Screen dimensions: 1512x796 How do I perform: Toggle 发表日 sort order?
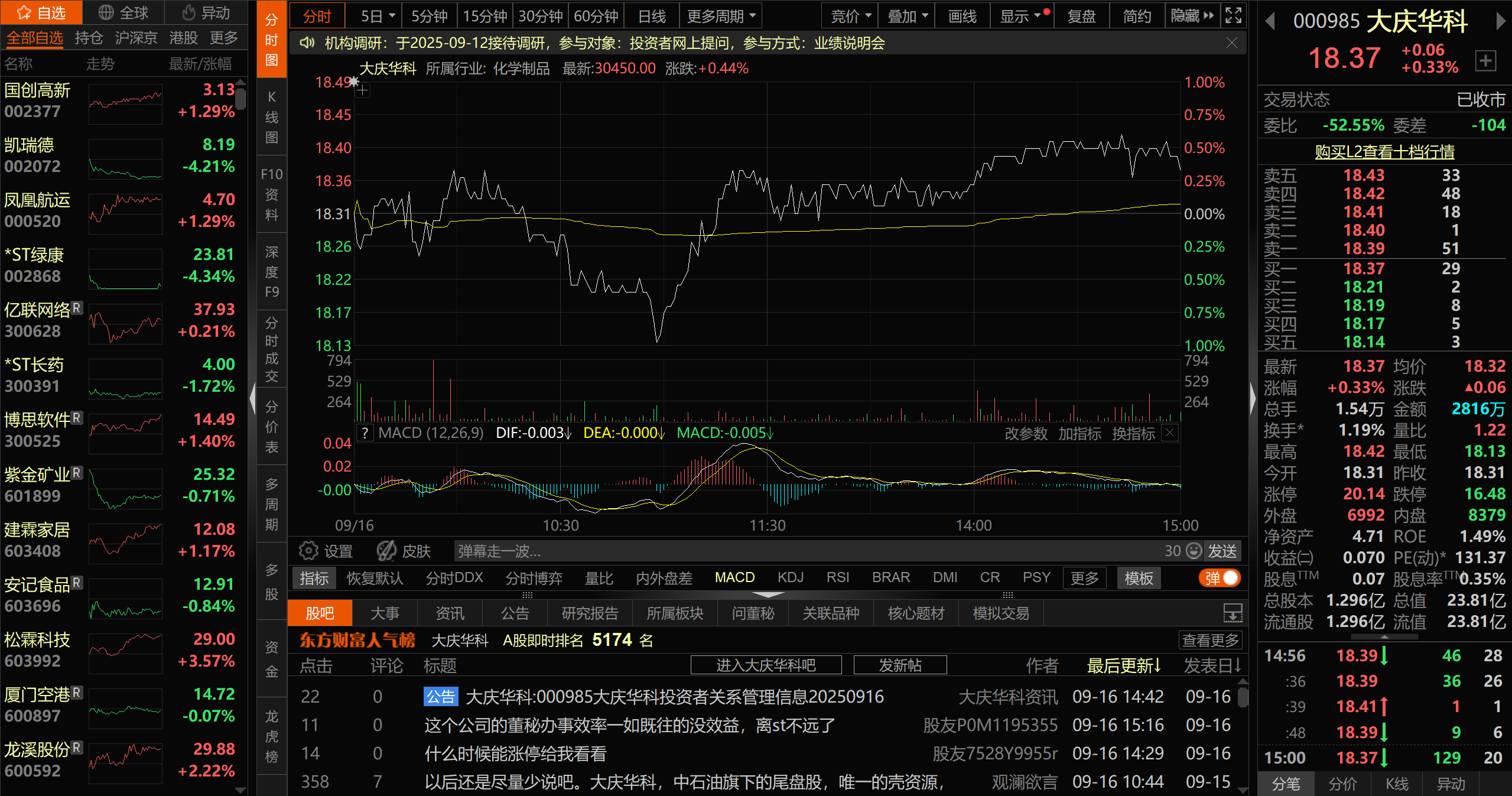(1212, 665)
